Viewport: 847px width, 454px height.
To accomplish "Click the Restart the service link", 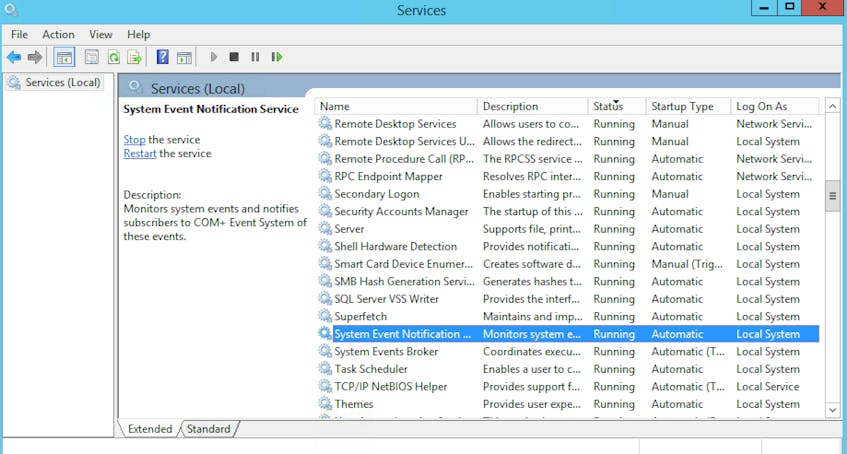I will click(140, 153).
